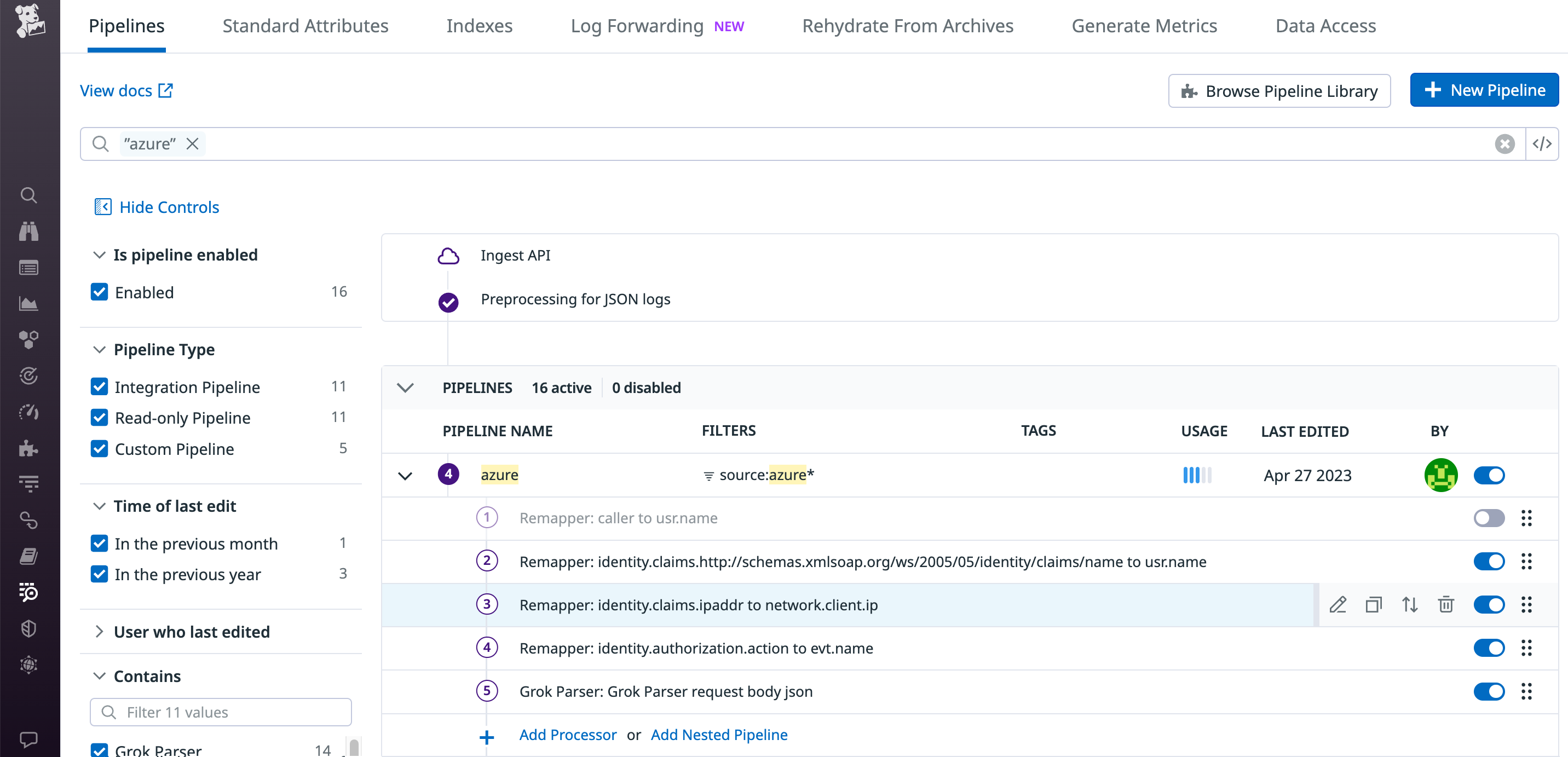Open the Log Forwarding tab
The image size is (1568, 757).
point(637,26)
